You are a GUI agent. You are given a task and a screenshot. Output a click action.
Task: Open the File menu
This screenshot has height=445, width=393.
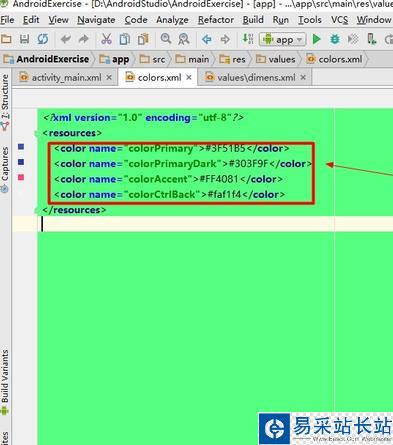point(7,20)
